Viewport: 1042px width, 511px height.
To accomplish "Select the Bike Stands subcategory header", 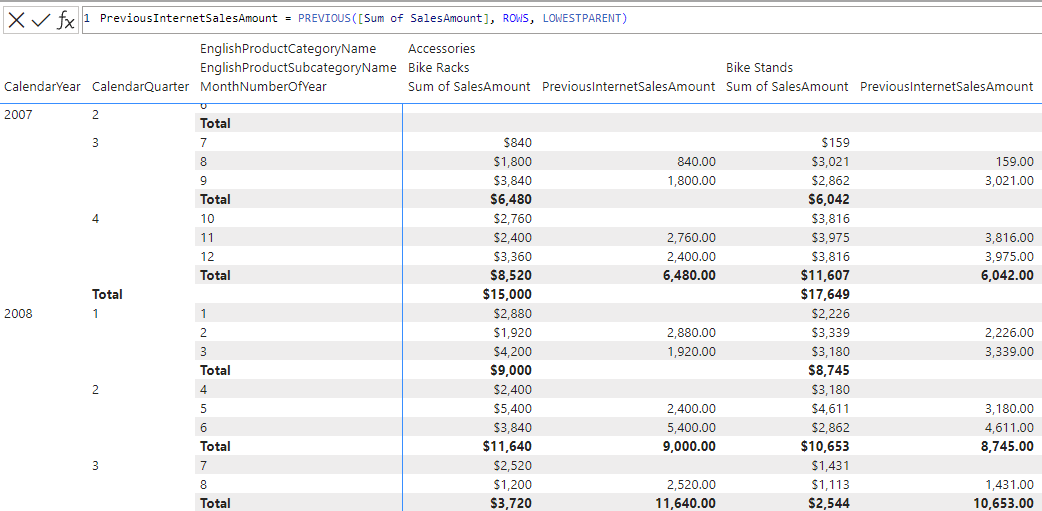I will pyautogui.click(x=759, y=68).
